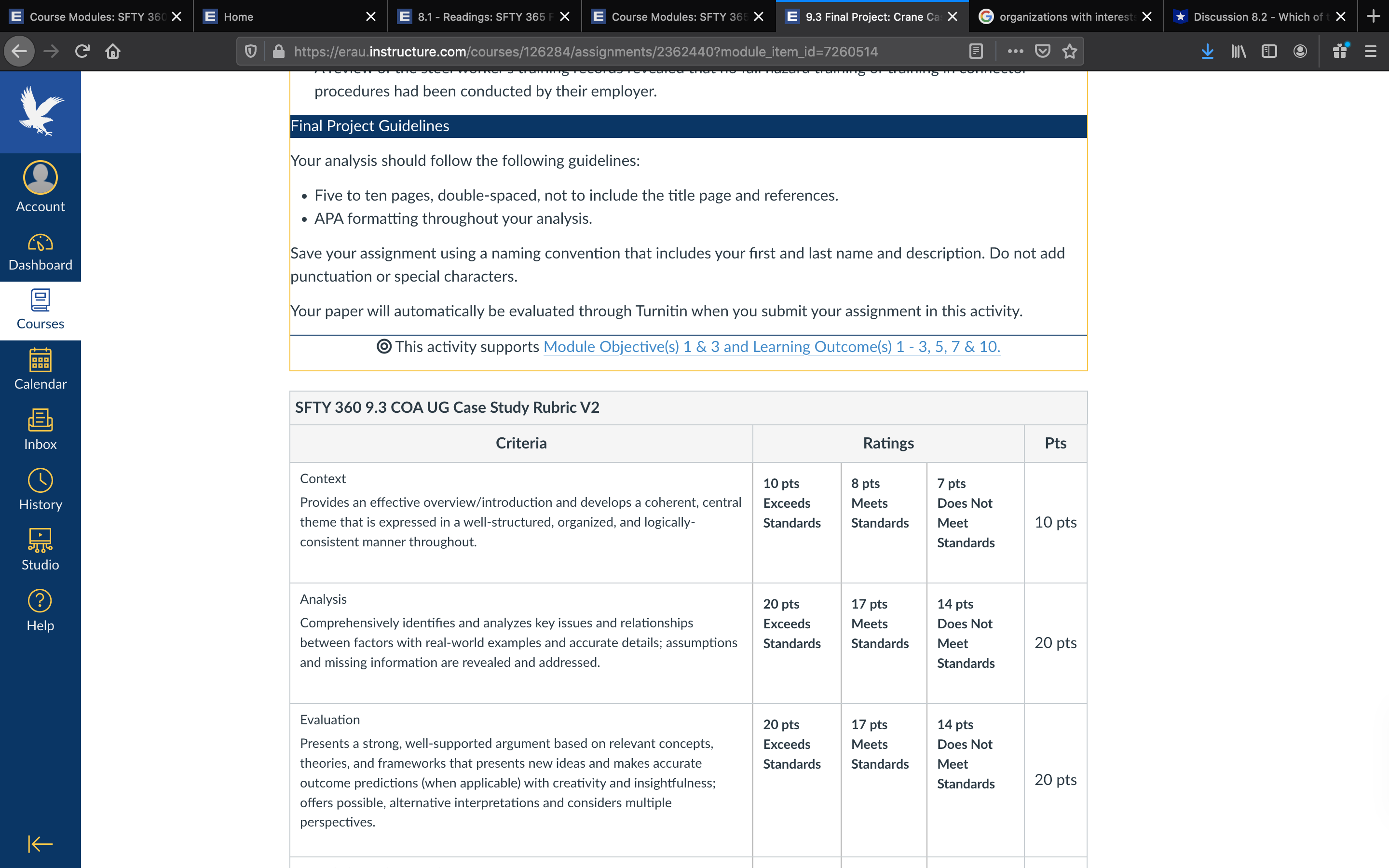The width and height of the screenshot is (1389, 868).
Task: Open Account in Canvas sidebar
Action: tap(40, 187)
